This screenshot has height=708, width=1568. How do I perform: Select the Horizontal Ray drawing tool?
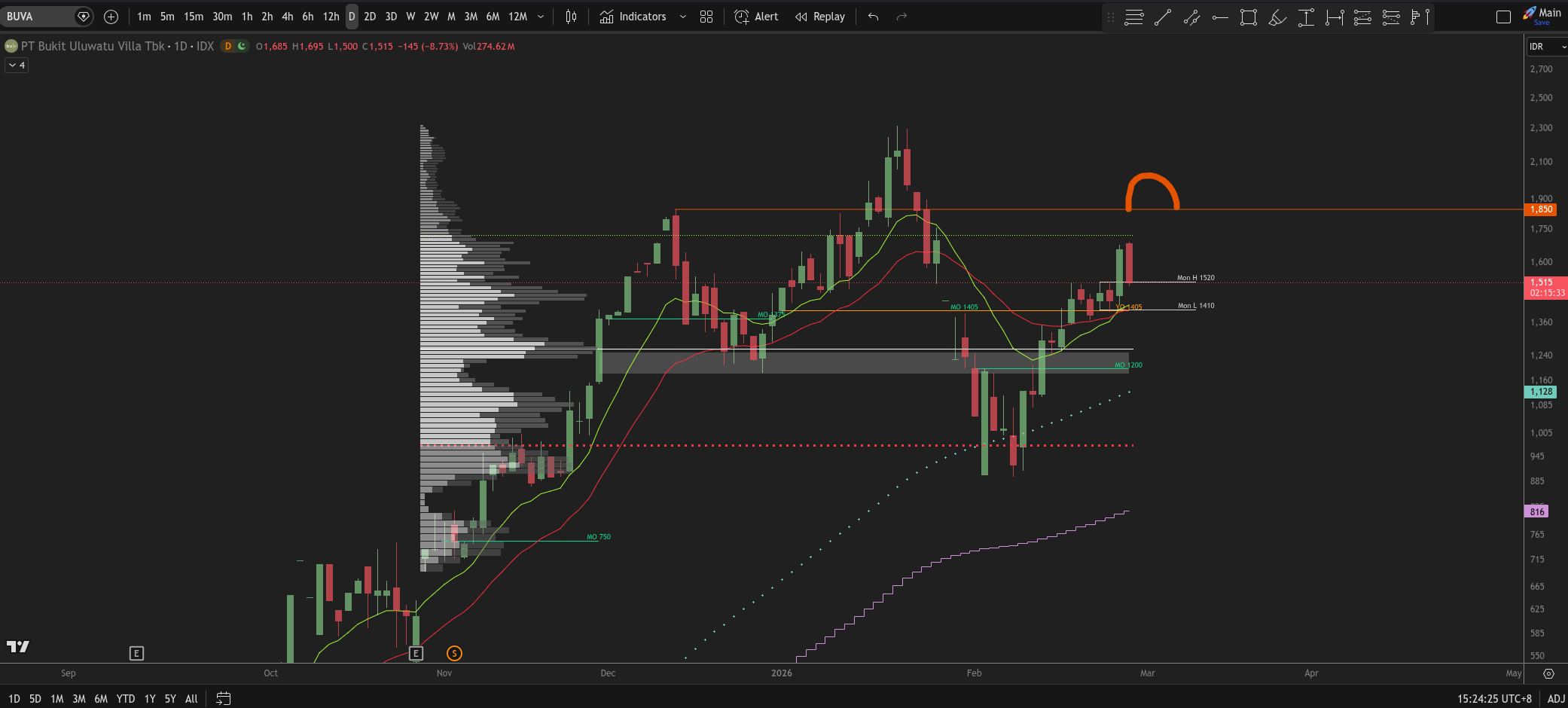1220,17
